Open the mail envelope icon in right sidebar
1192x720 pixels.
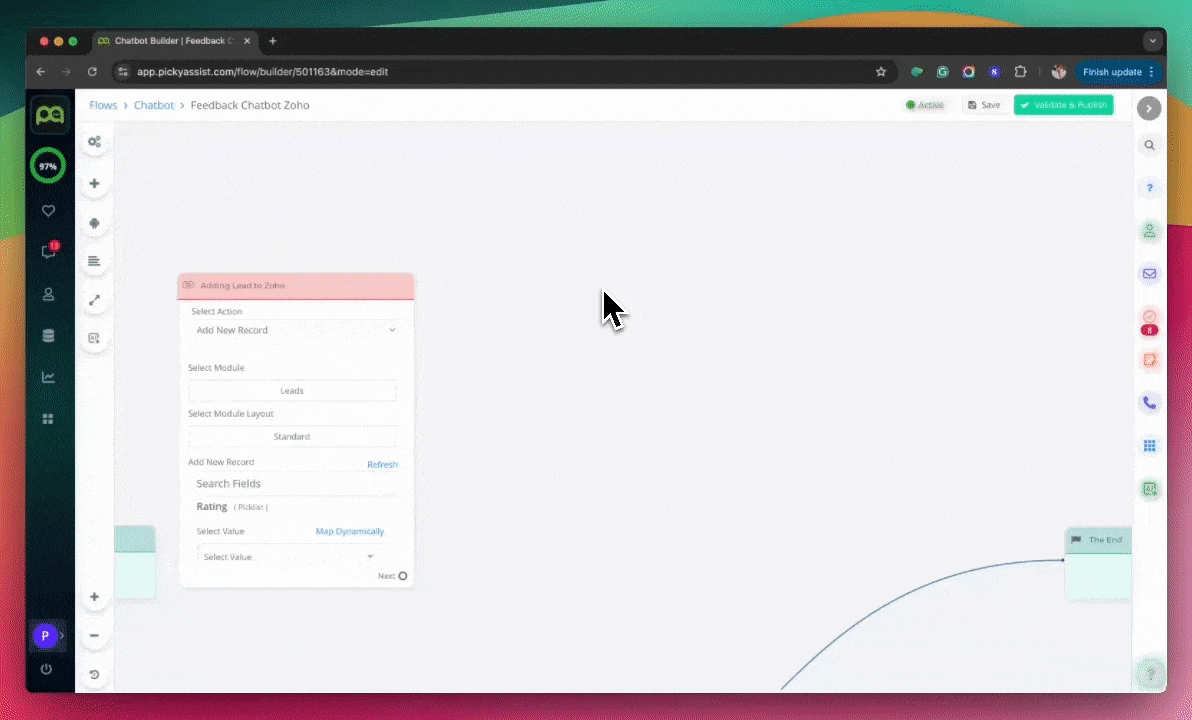click(1149, 273)
